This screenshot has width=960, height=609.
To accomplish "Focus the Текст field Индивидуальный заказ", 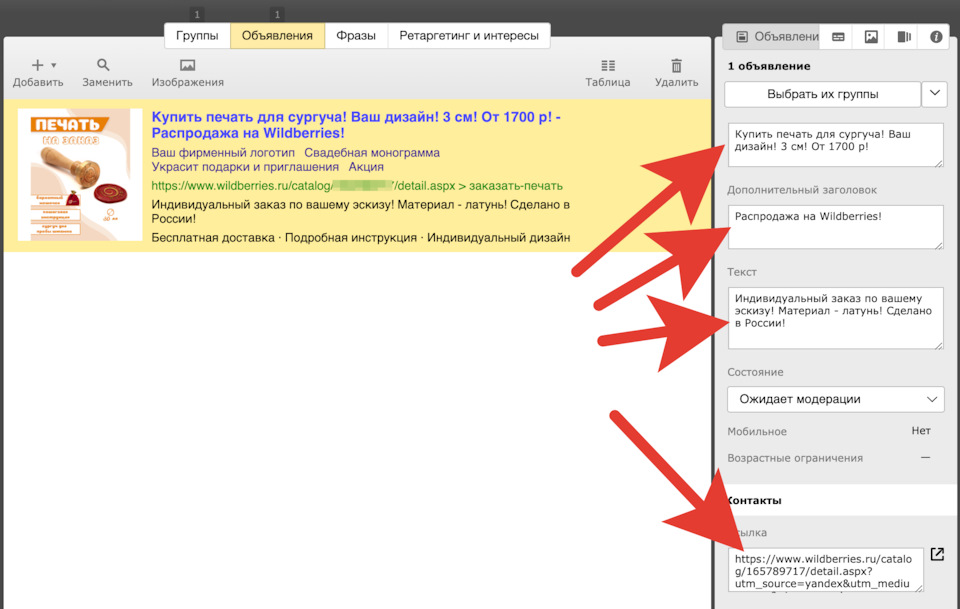I will point(836,318).
